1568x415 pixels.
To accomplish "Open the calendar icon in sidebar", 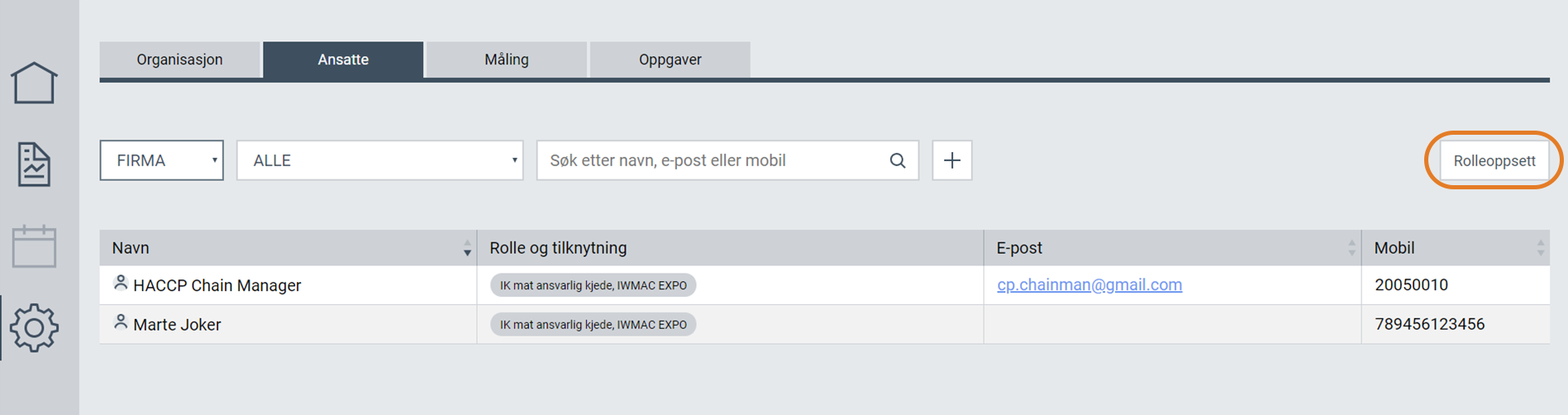I will coord(34,246).
